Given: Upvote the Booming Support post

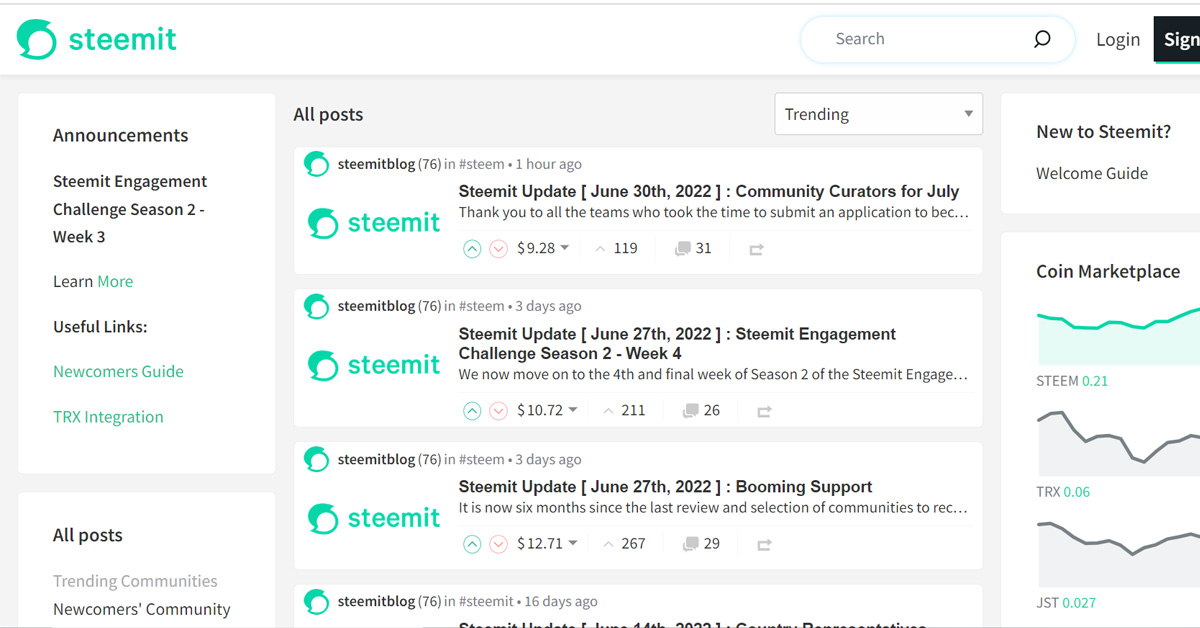Looking at the screenshot, I should click(472, 544).
